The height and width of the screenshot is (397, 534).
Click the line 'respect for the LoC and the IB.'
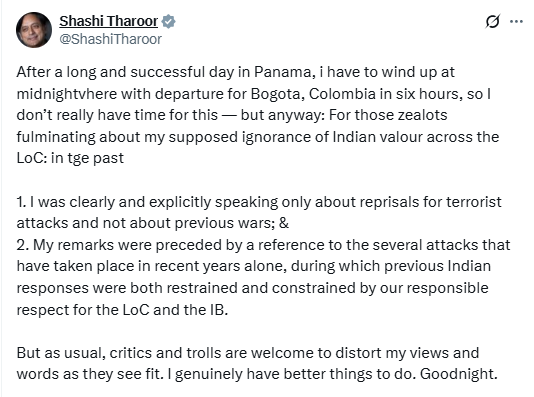122,310
